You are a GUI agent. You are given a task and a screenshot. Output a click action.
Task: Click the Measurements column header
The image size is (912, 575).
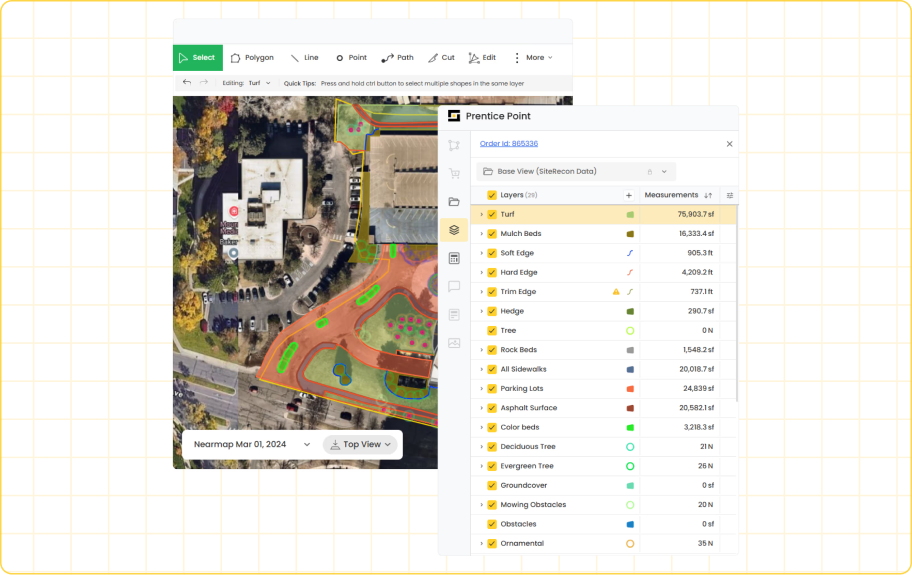coord(671,195)
